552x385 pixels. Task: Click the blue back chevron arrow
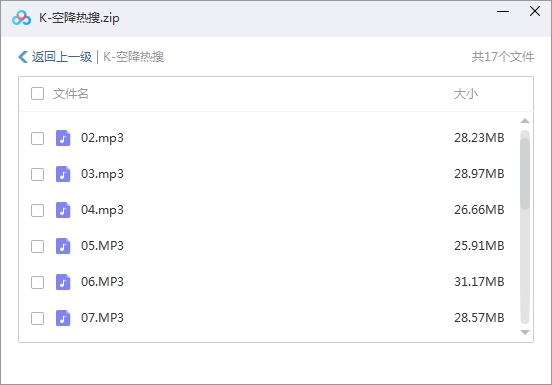click(23, 57)
